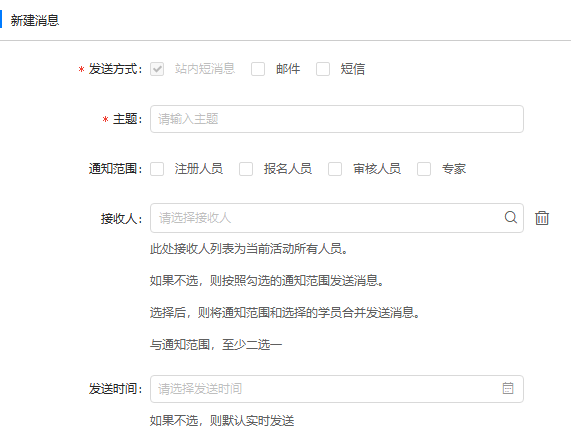Toggle the 站内短消息 checkbox
The image size is (571, 433).
[157, 69]
